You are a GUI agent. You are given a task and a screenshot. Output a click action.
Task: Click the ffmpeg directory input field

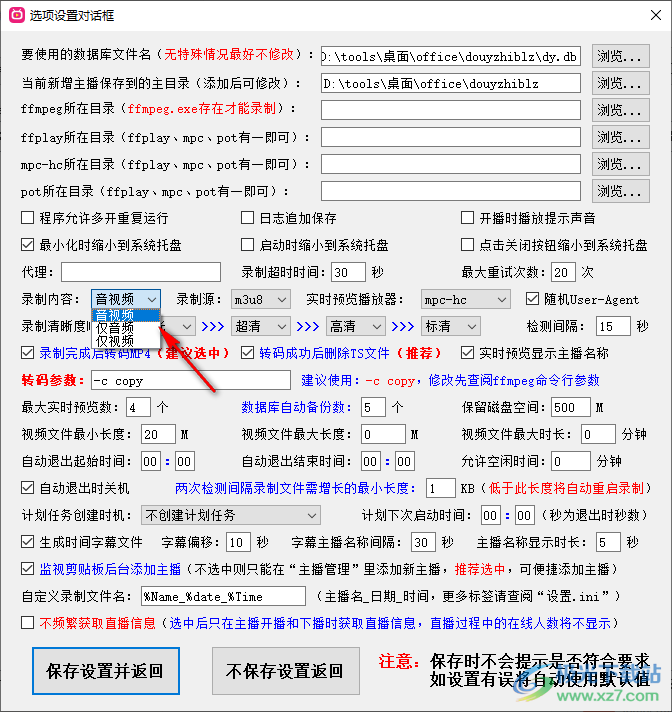(x=450, y=110)
